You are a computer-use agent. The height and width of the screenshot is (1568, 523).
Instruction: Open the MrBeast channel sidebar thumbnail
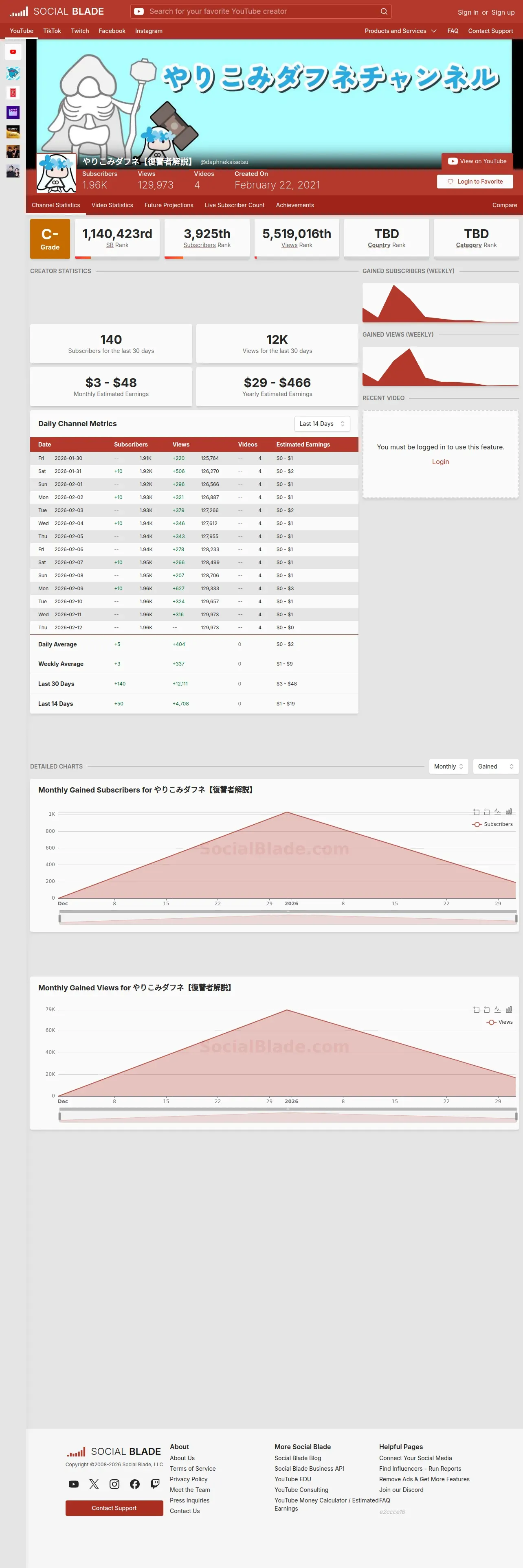point(13,73)
